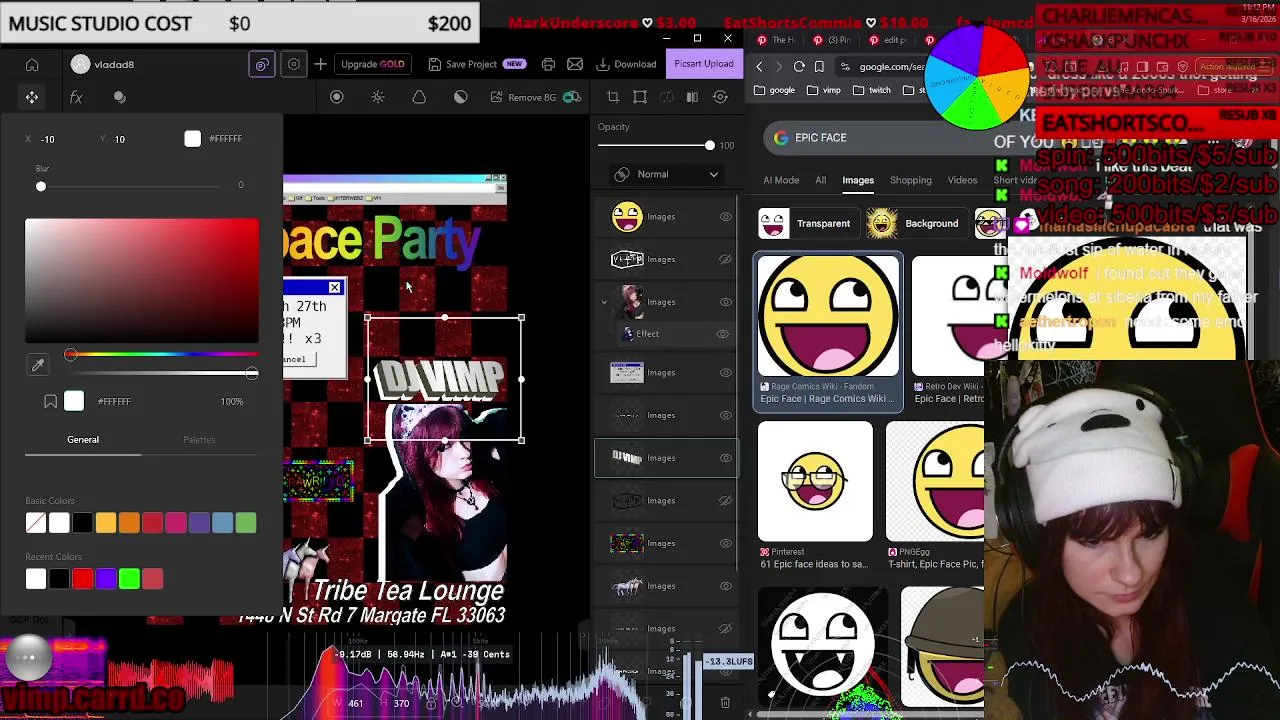Adjust the Opacity slider handle
1280x720 pixels.
710,146
